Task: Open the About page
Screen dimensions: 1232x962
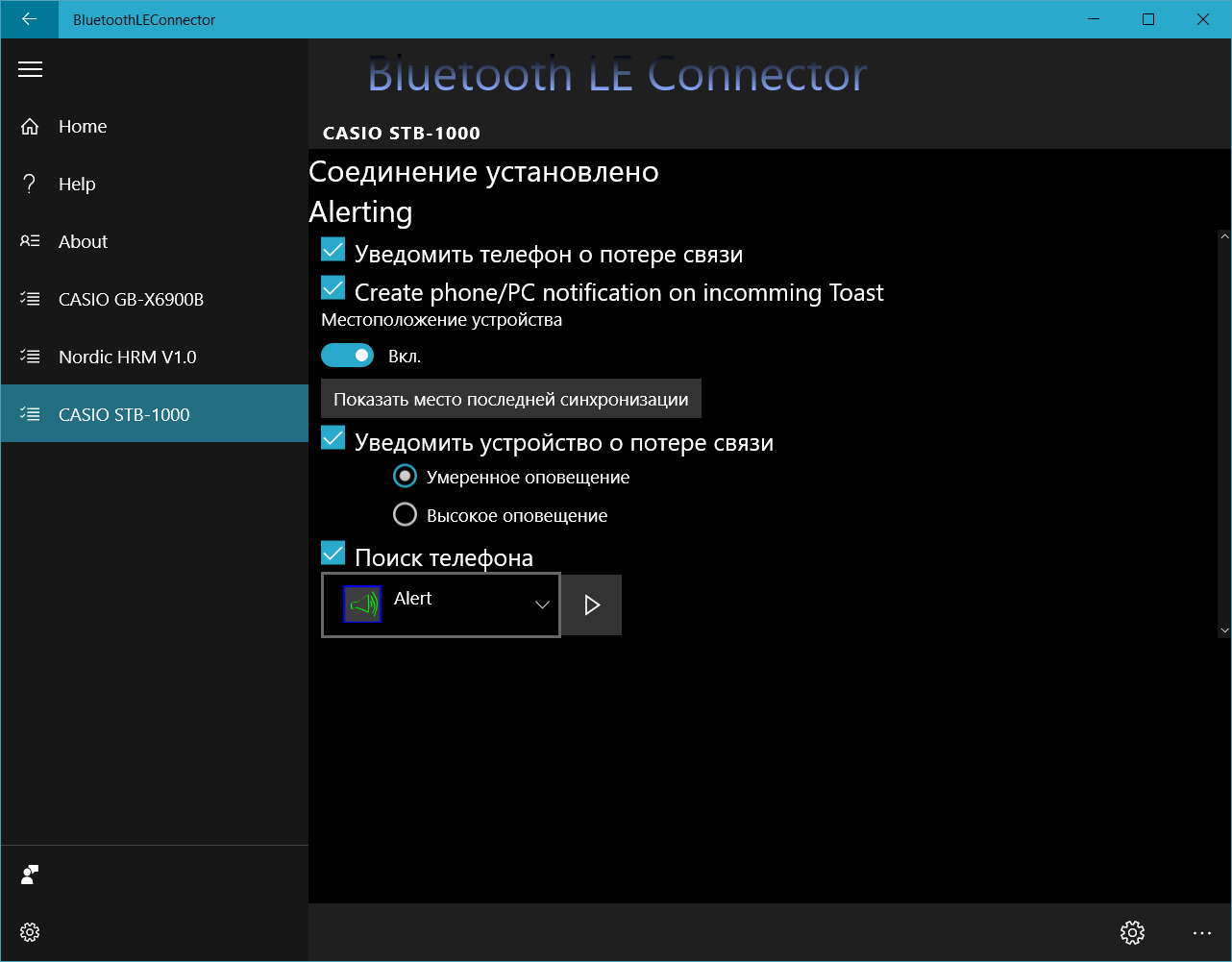Action: tap(154, 241)
